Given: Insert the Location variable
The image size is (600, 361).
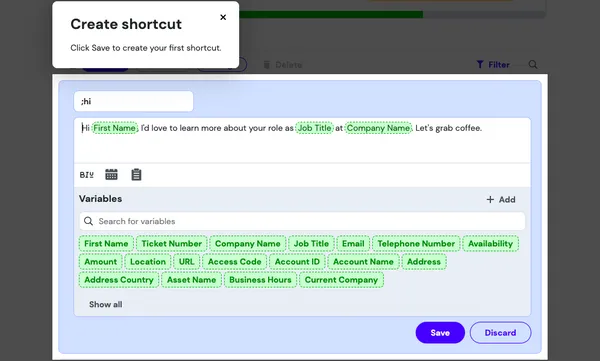Looking at the screenshot, I should pos(148,261).
